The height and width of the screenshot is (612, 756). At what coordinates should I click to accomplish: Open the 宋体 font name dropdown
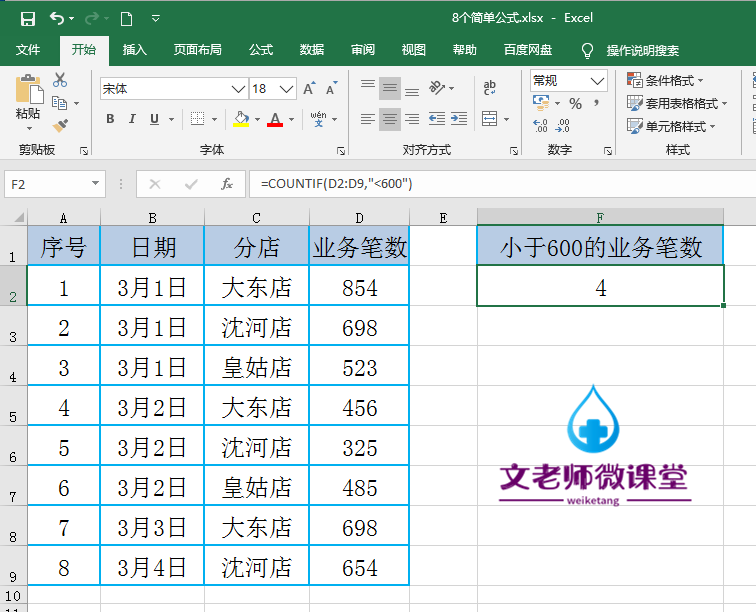(238, 89)
